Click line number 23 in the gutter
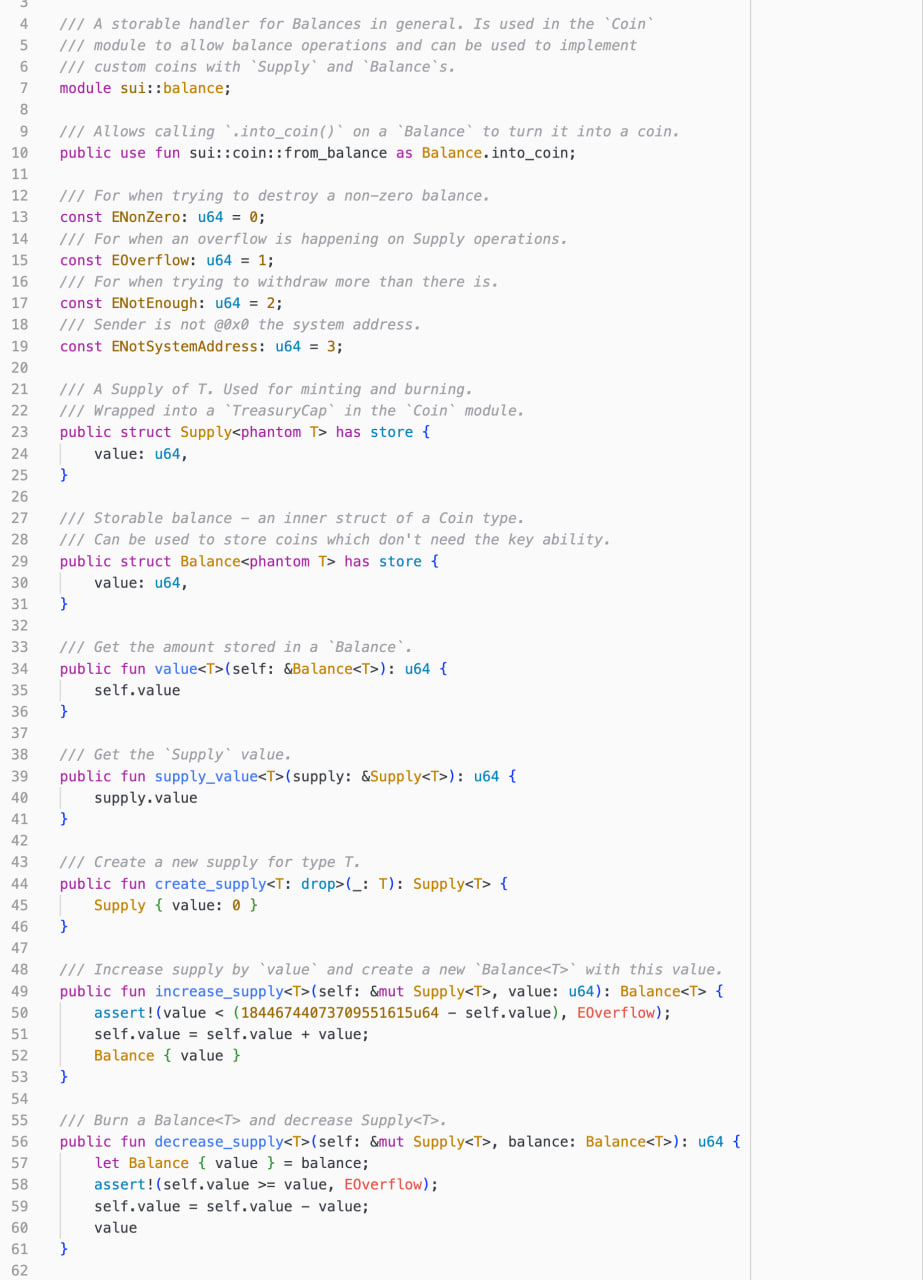923x1280 pixels. tap(20, 432)
